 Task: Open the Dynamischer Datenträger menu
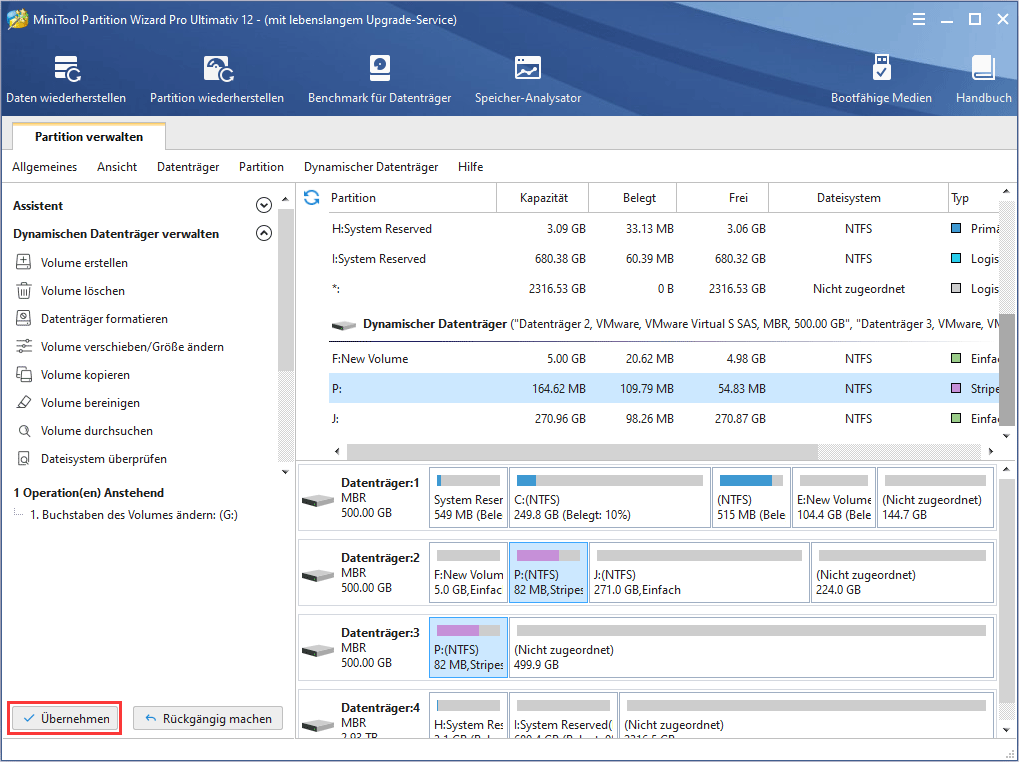point(371,167)
